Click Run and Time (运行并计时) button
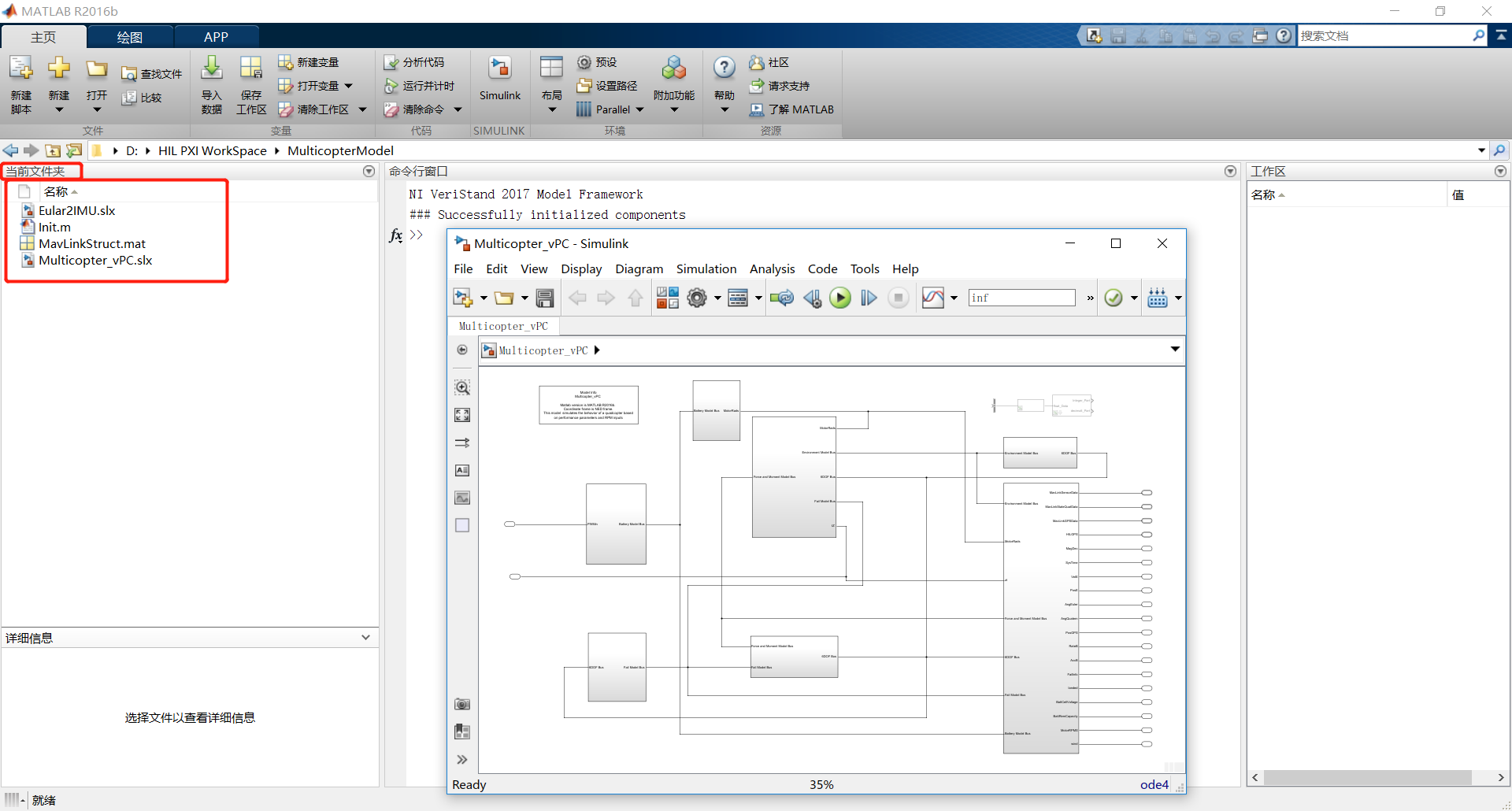This screenshot has height=811, width=1512. (419, 86)
